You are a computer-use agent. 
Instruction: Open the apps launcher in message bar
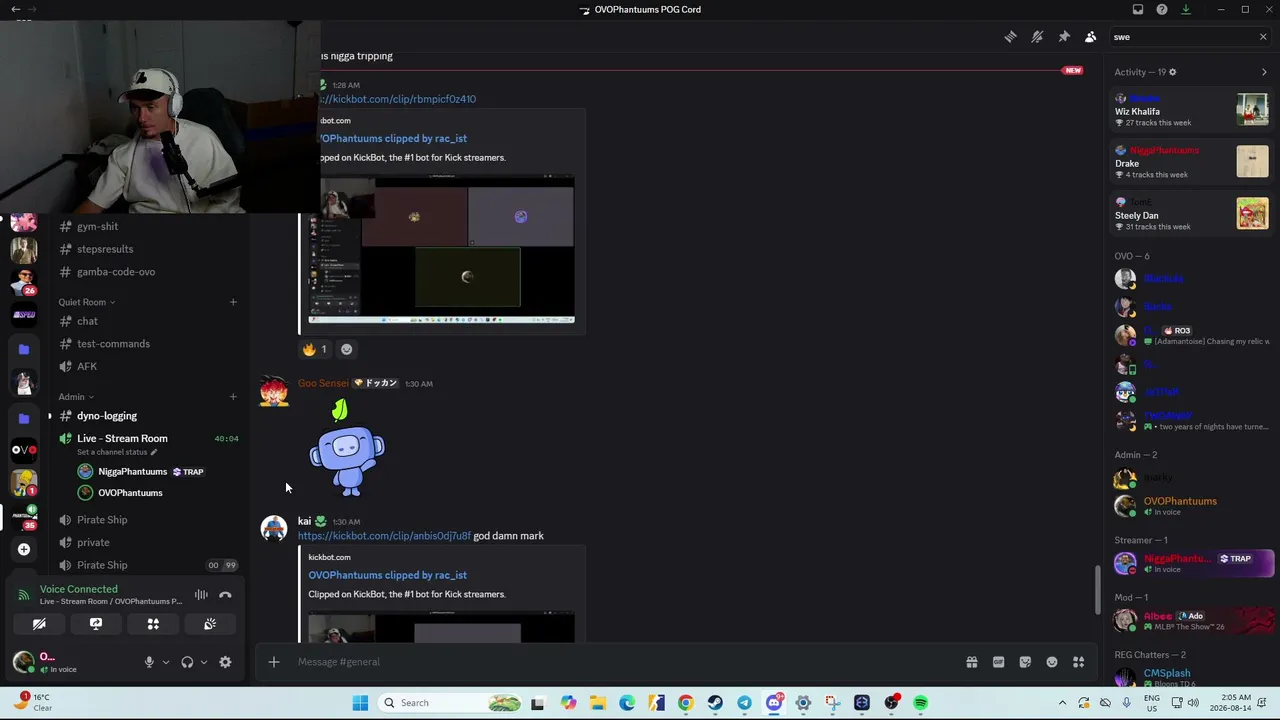1079,662
